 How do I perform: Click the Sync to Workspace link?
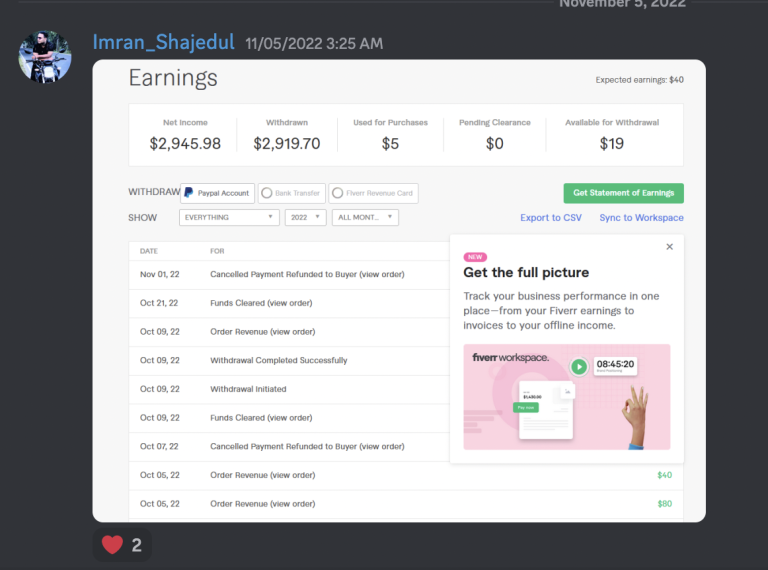coord(641,218)
